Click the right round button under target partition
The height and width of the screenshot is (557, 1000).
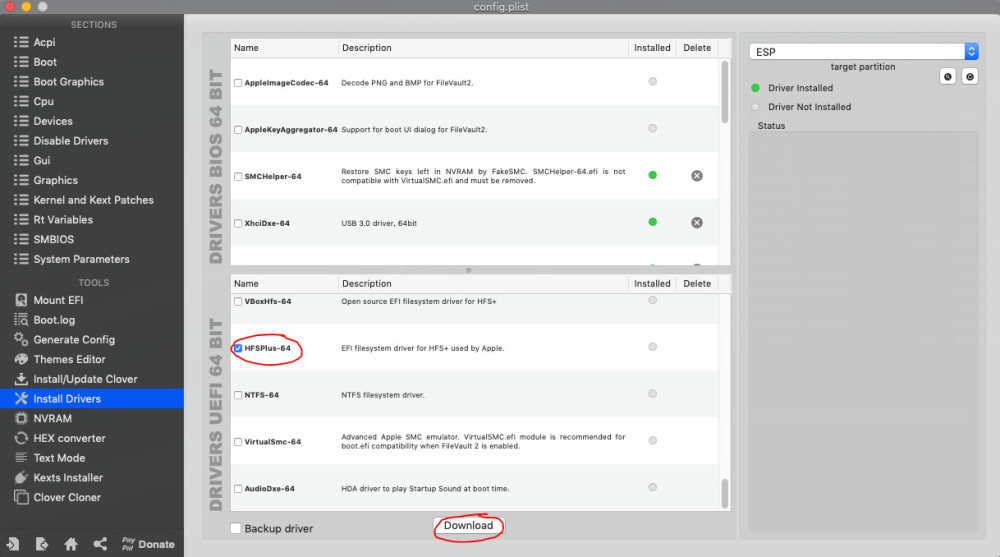(x=970, y=77)
